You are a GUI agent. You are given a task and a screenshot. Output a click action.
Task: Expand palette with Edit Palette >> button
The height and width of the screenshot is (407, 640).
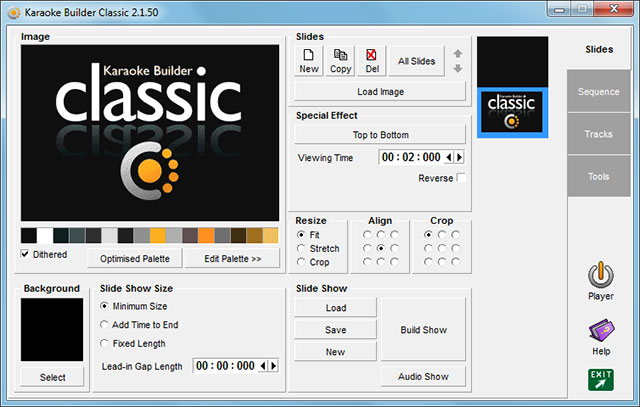pyautogui.click(x=232, y=259)
